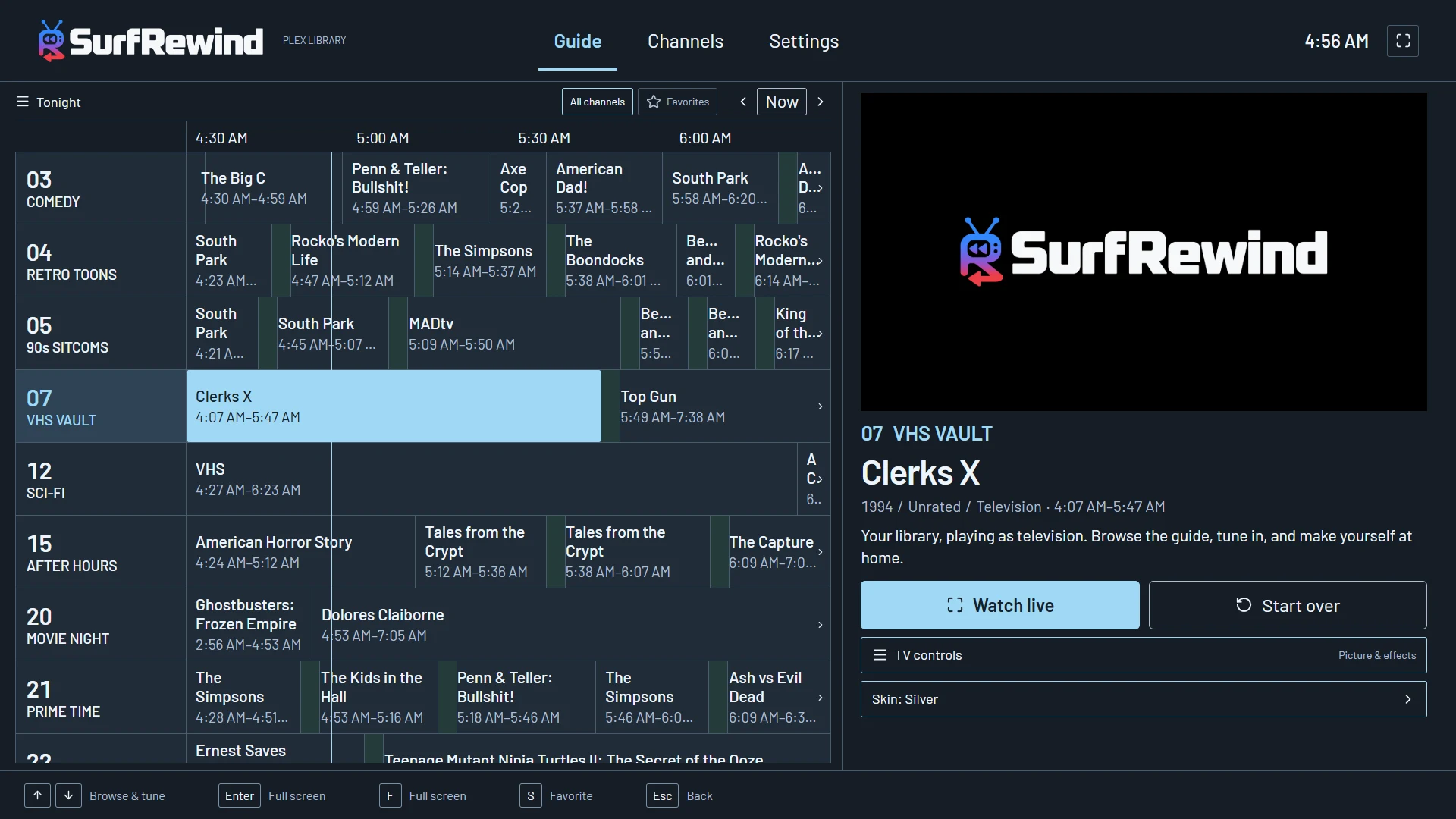The image size is (1456, 819).
Task: Select Tales from the Crypt at 5:38 AM
Action: coord(637,552)
